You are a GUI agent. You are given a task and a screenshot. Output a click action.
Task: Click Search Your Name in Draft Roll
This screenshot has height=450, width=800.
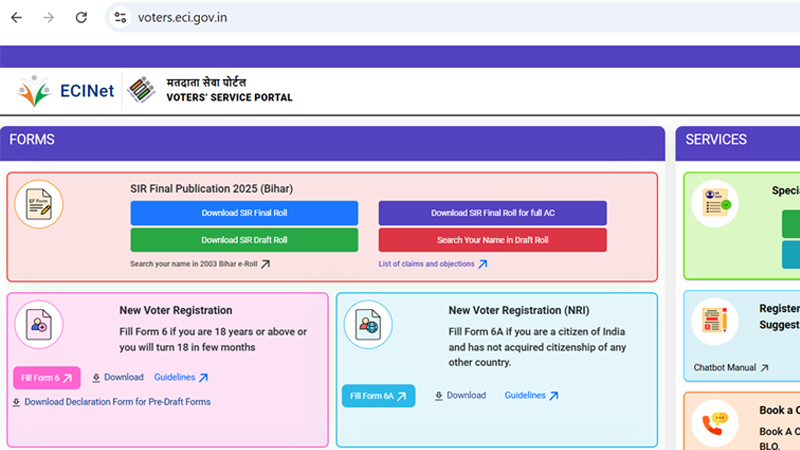(492, 240)
